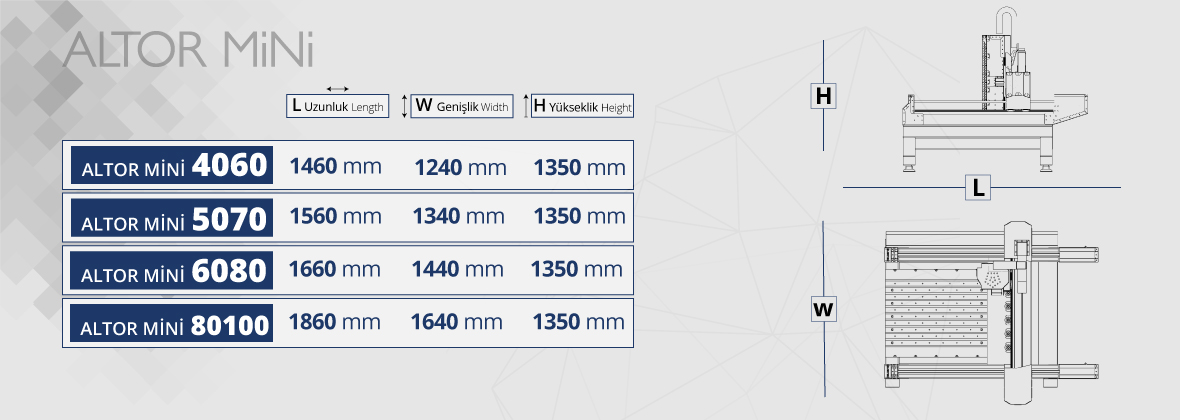
Task: Click the 1660 mm length value
Action: [334, 269]
